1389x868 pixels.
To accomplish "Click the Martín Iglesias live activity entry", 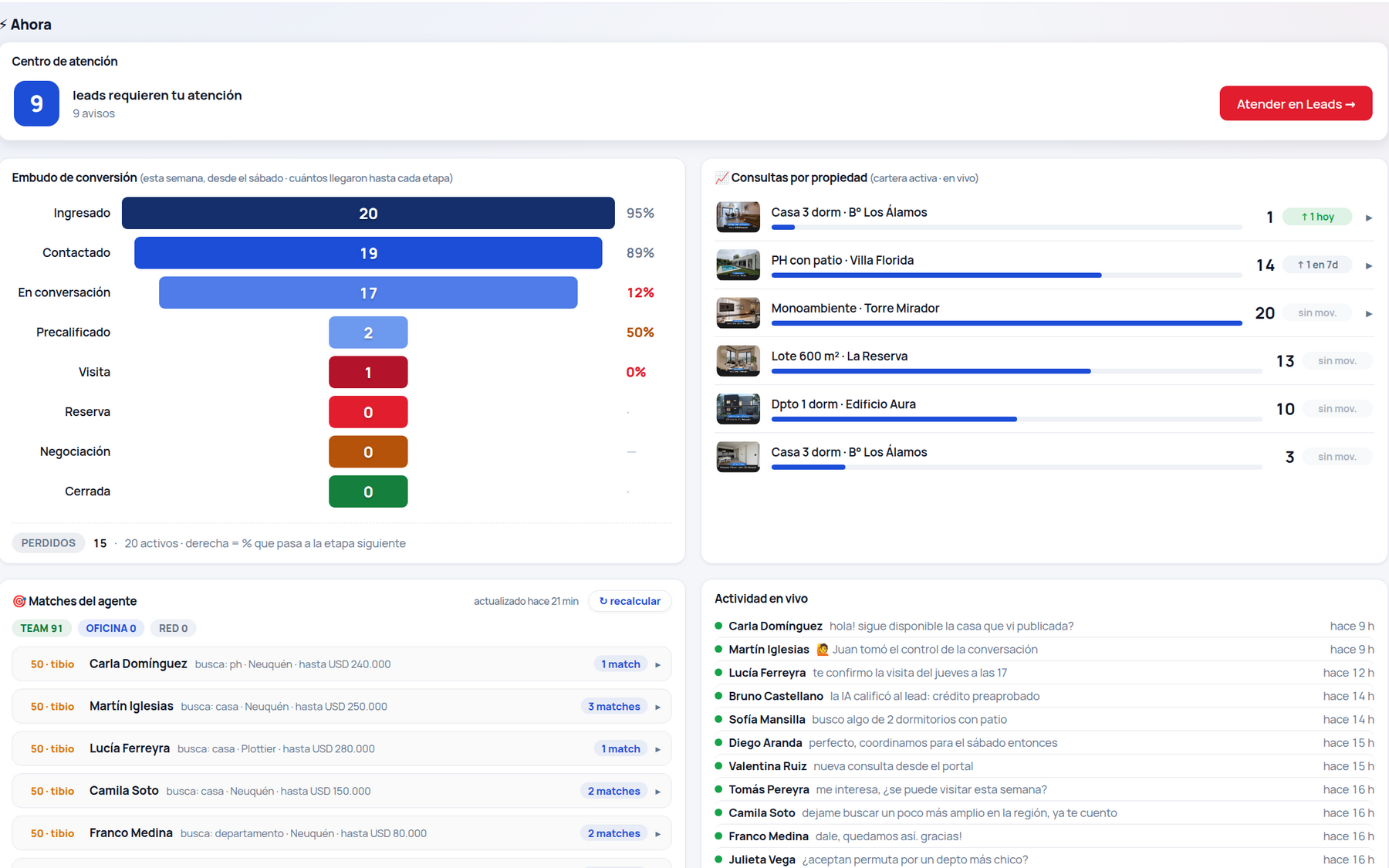I will (x=1044, y=650).
